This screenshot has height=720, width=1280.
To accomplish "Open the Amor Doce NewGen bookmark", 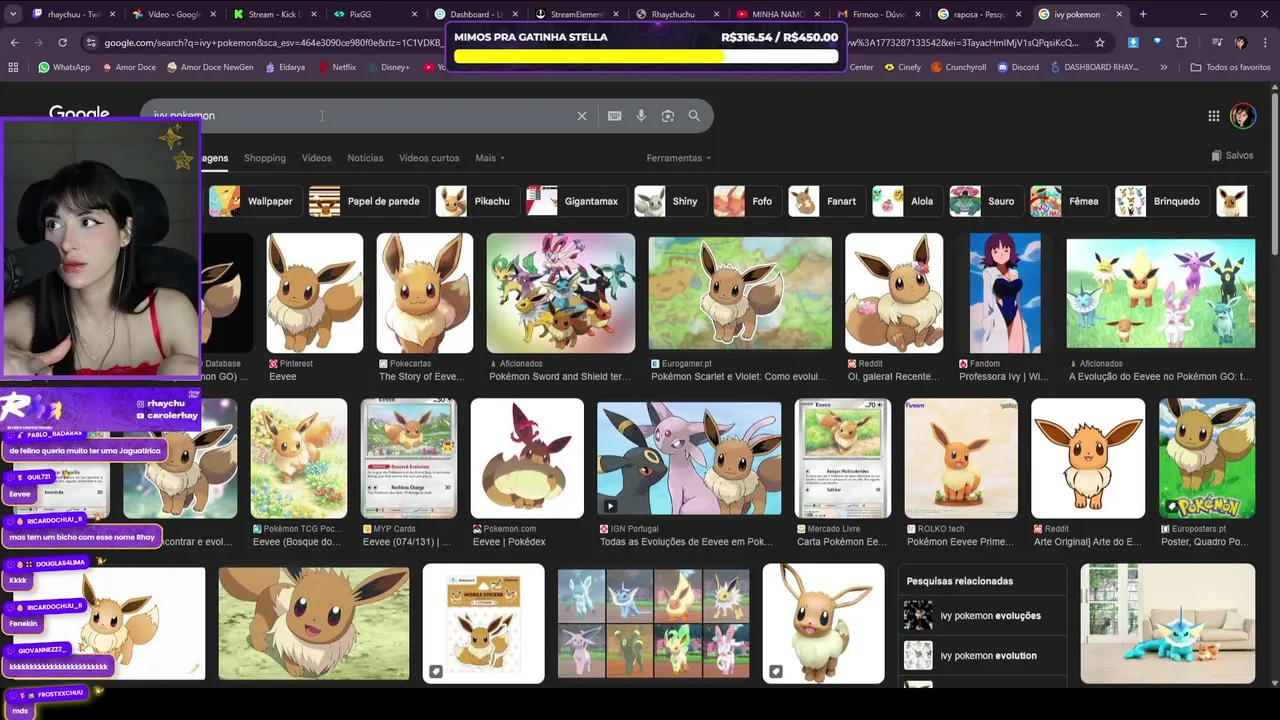I will [x=210, y=67].
